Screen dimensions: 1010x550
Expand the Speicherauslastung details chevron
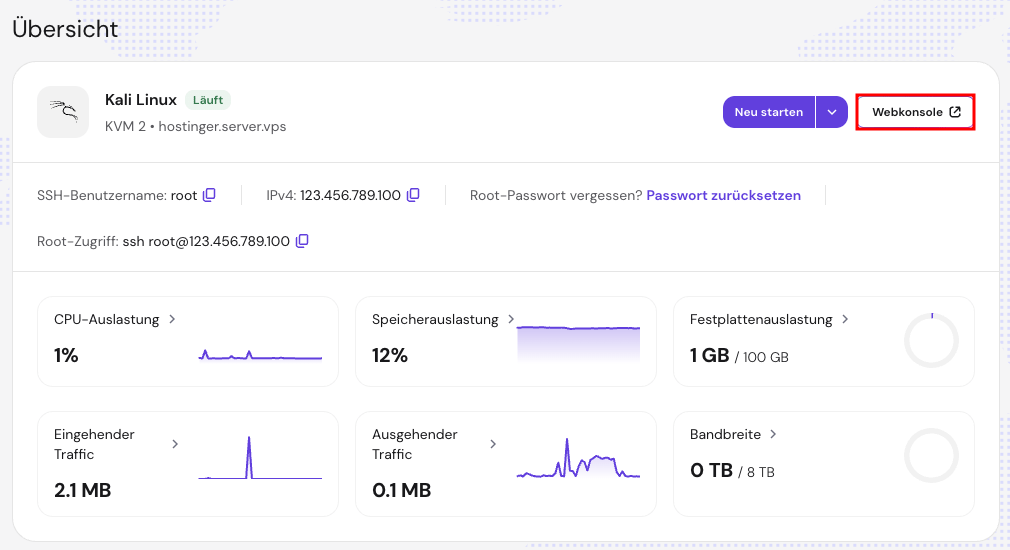(x=511, y=319)
